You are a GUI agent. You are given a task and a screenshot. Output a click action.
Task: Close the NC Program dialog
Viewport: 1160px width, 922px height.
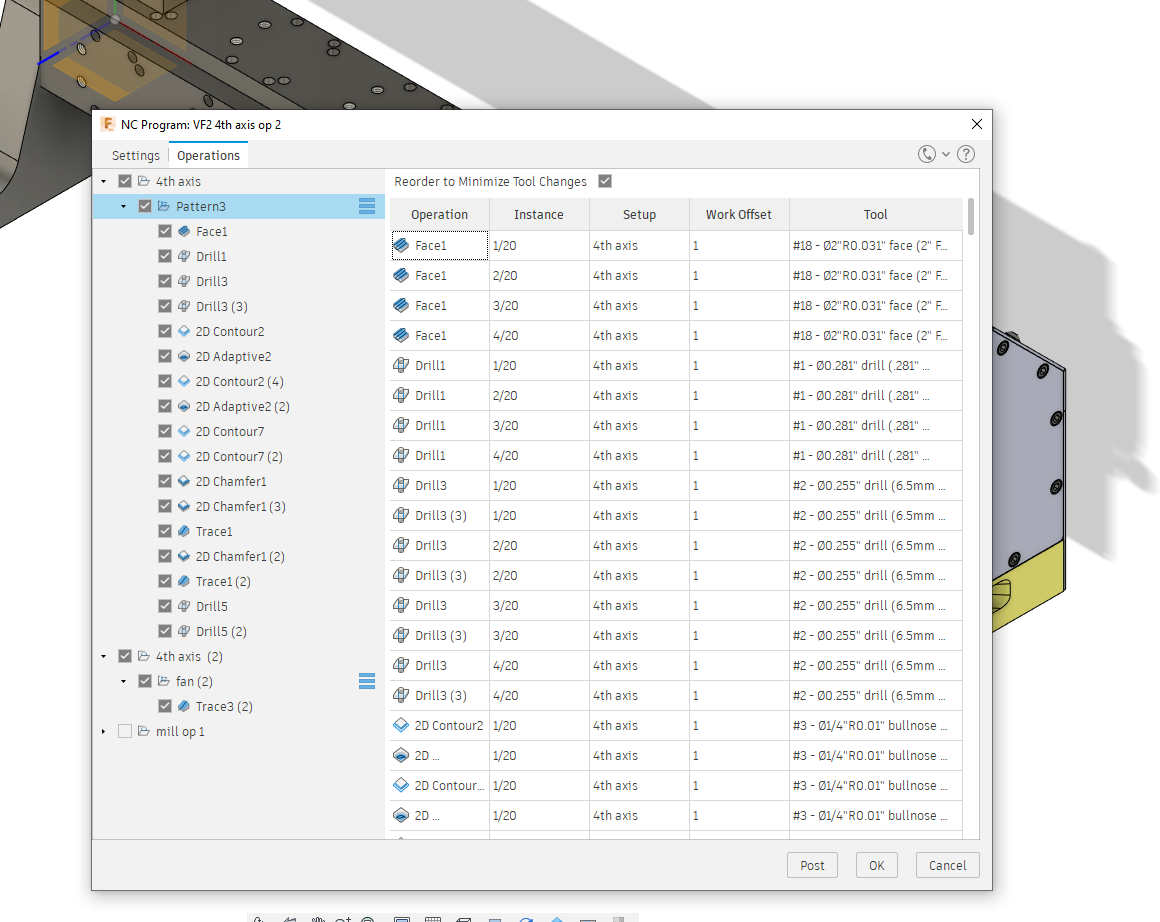(977, 124)
